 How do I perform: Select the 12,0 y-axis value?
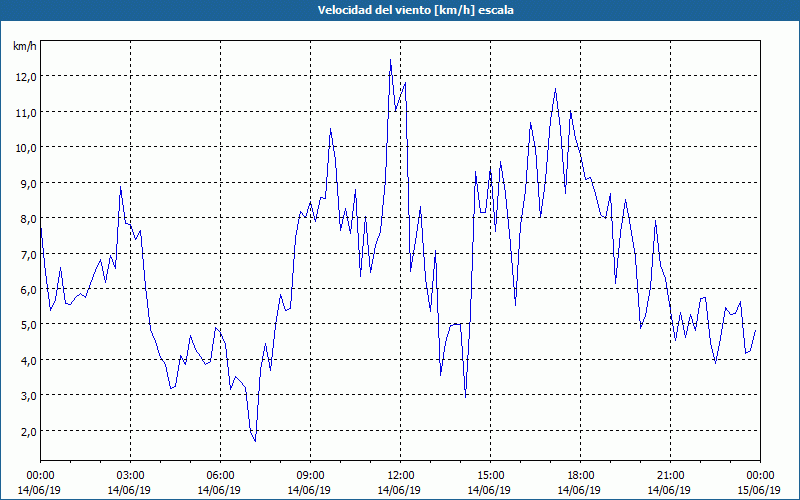(26, 77)
